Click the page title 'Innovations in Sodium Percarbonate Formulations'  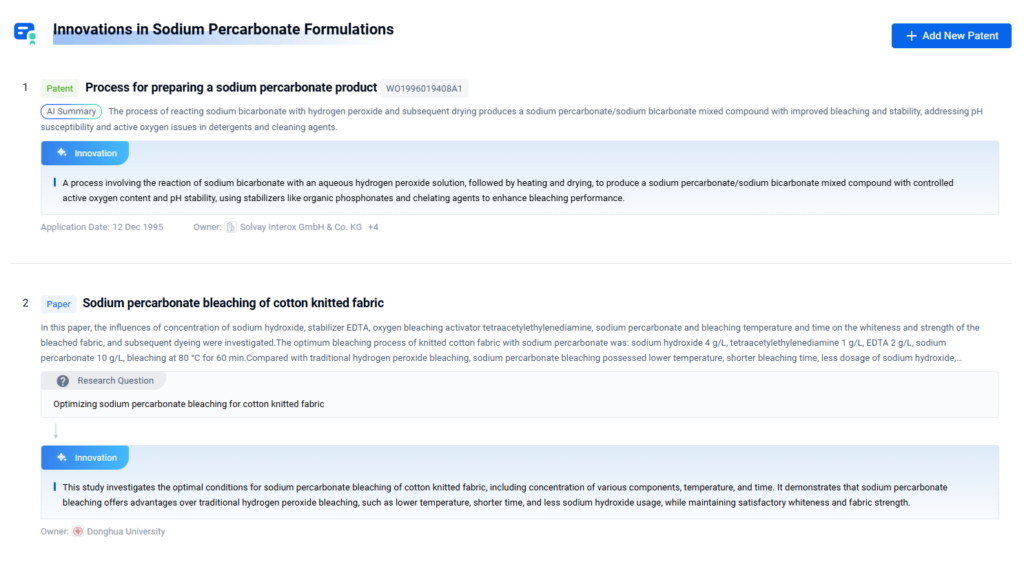[x=223, y=30]
